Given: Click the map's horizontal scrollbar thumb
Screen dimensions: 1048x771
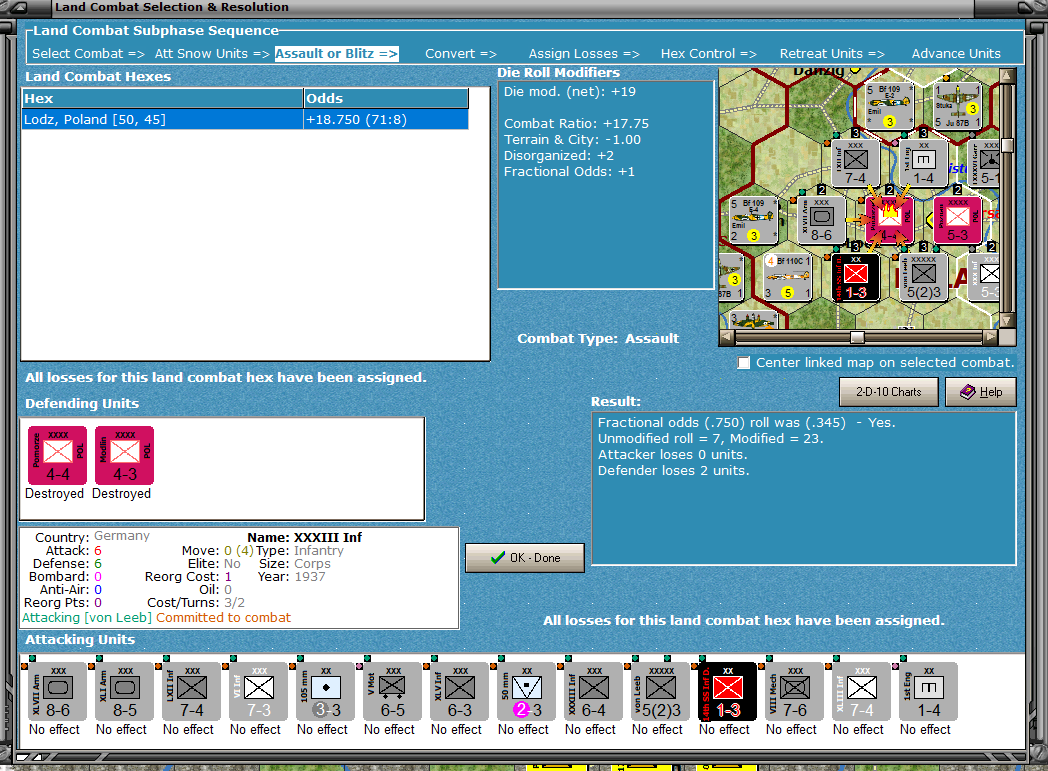Looking at the screenshot, I should [857, 337].
